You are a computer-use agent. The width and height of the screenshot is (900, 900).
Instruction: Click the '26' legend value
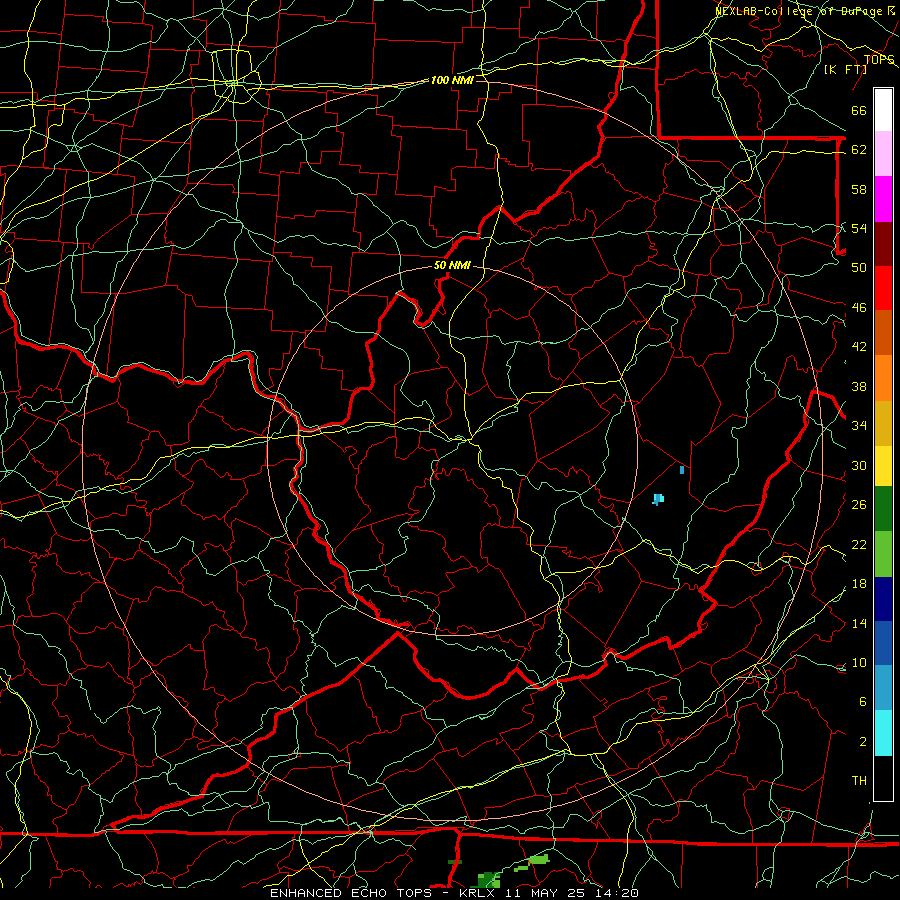pyautogui.click(x=859, y=505)
